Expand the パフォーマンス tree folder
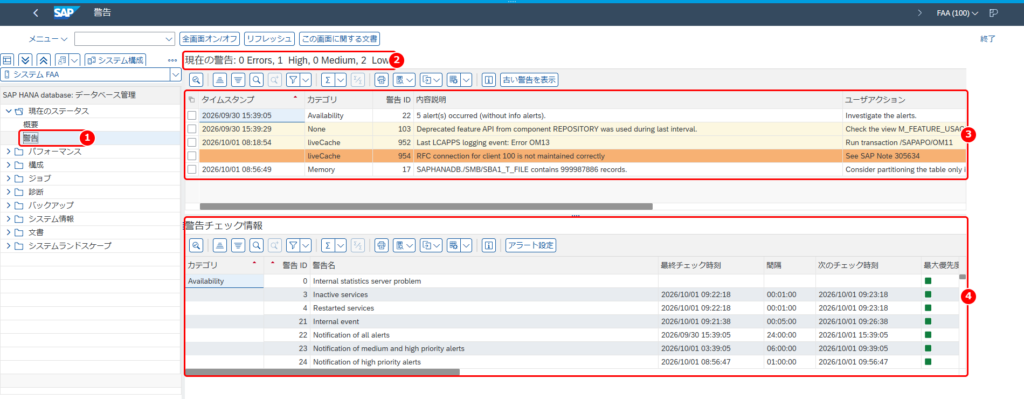 click(x=8, y=152)
